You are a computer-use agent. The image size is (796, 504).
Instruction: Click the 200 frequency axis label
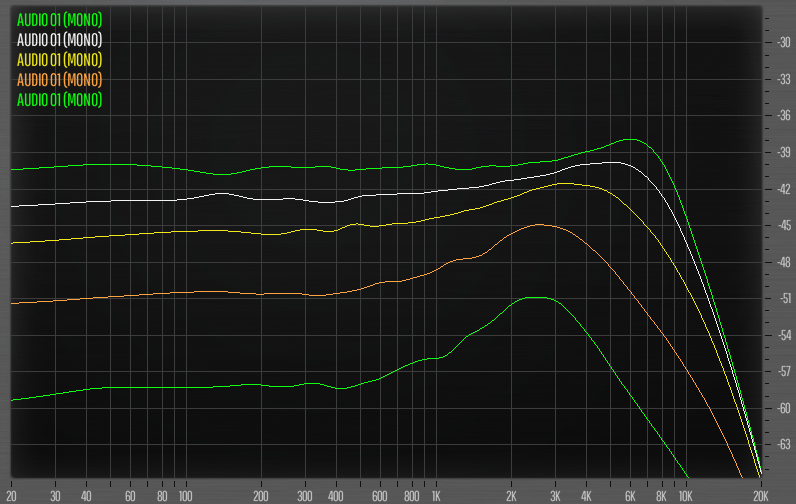260,495
